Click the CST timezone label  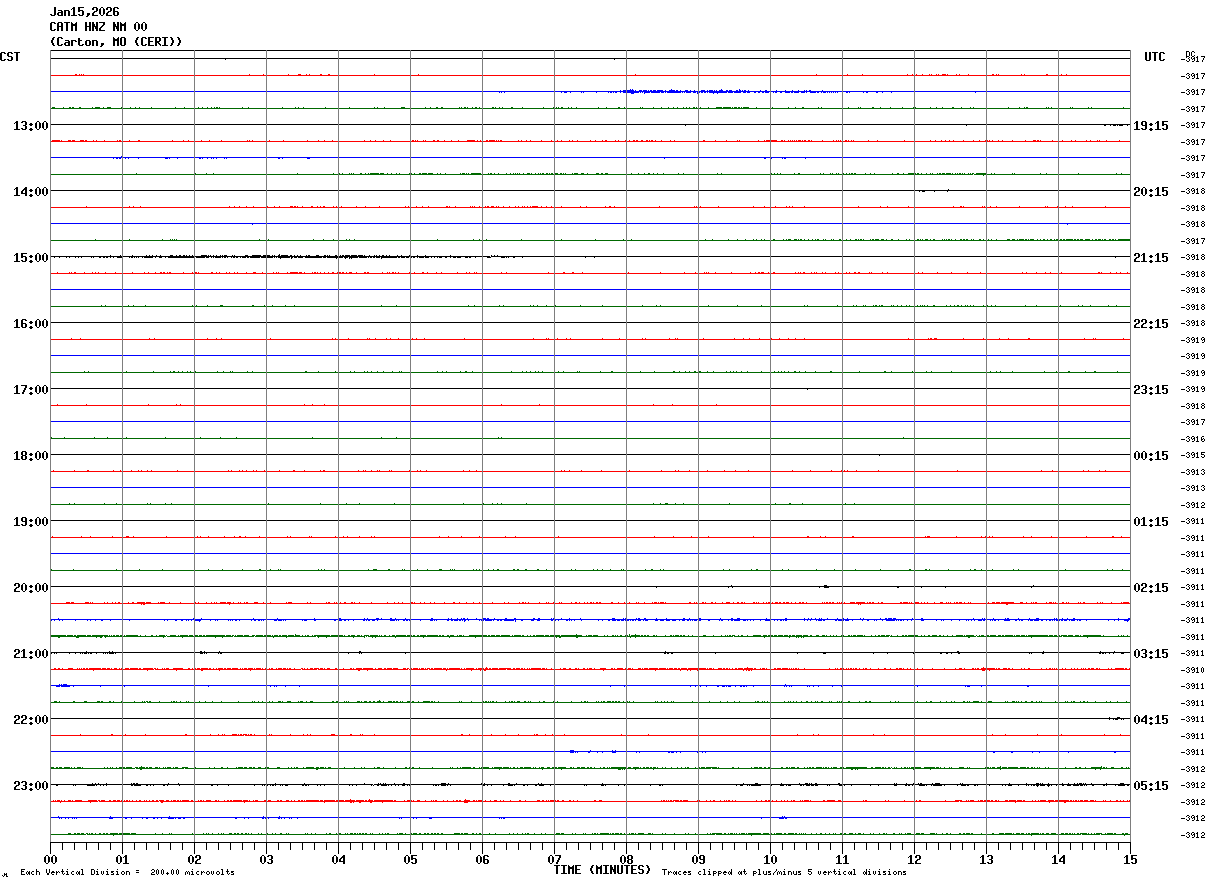(x=10, y=57)
